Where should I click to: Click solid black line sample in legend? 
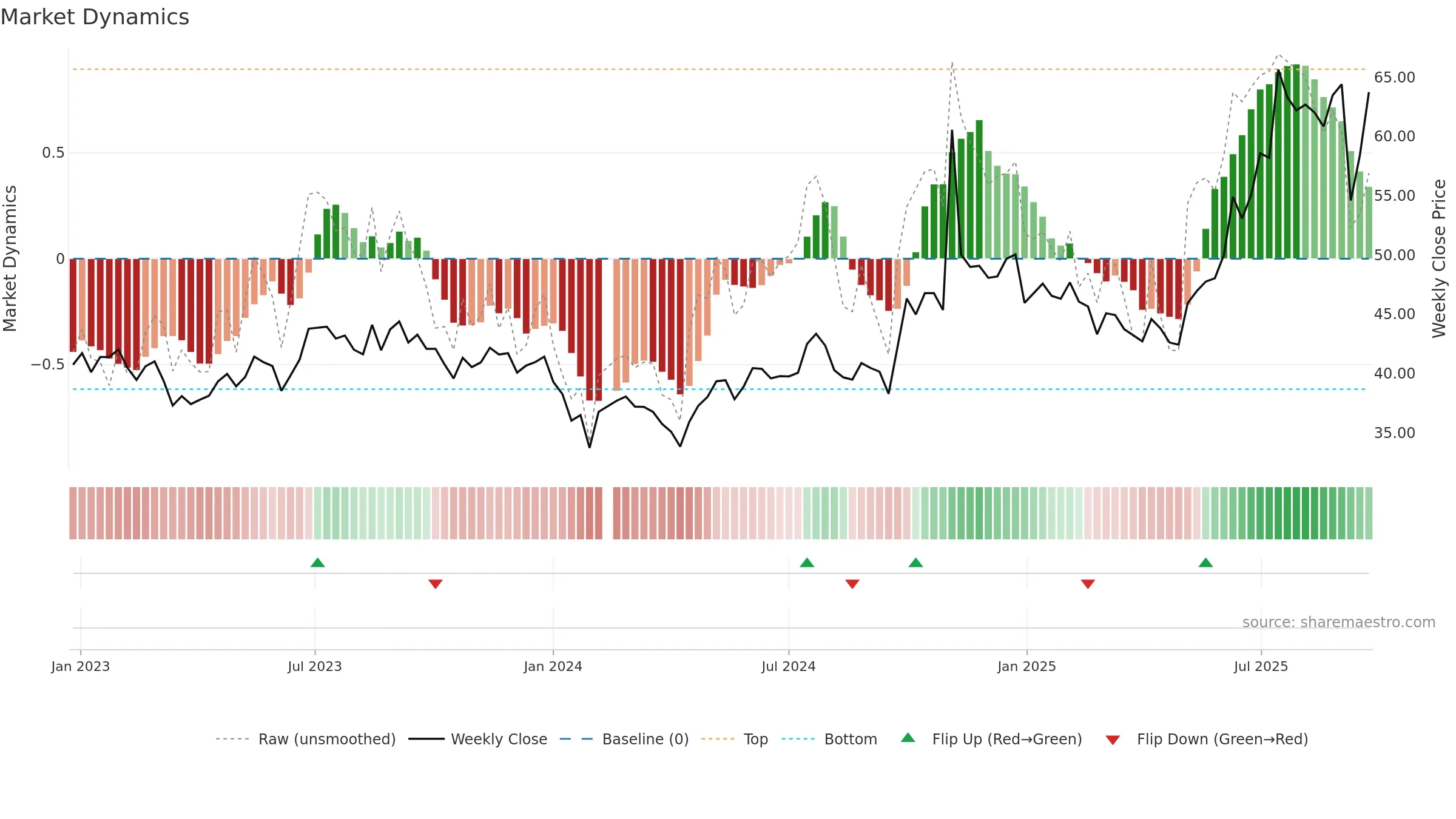pyautogui.click(x=426, y=739)
